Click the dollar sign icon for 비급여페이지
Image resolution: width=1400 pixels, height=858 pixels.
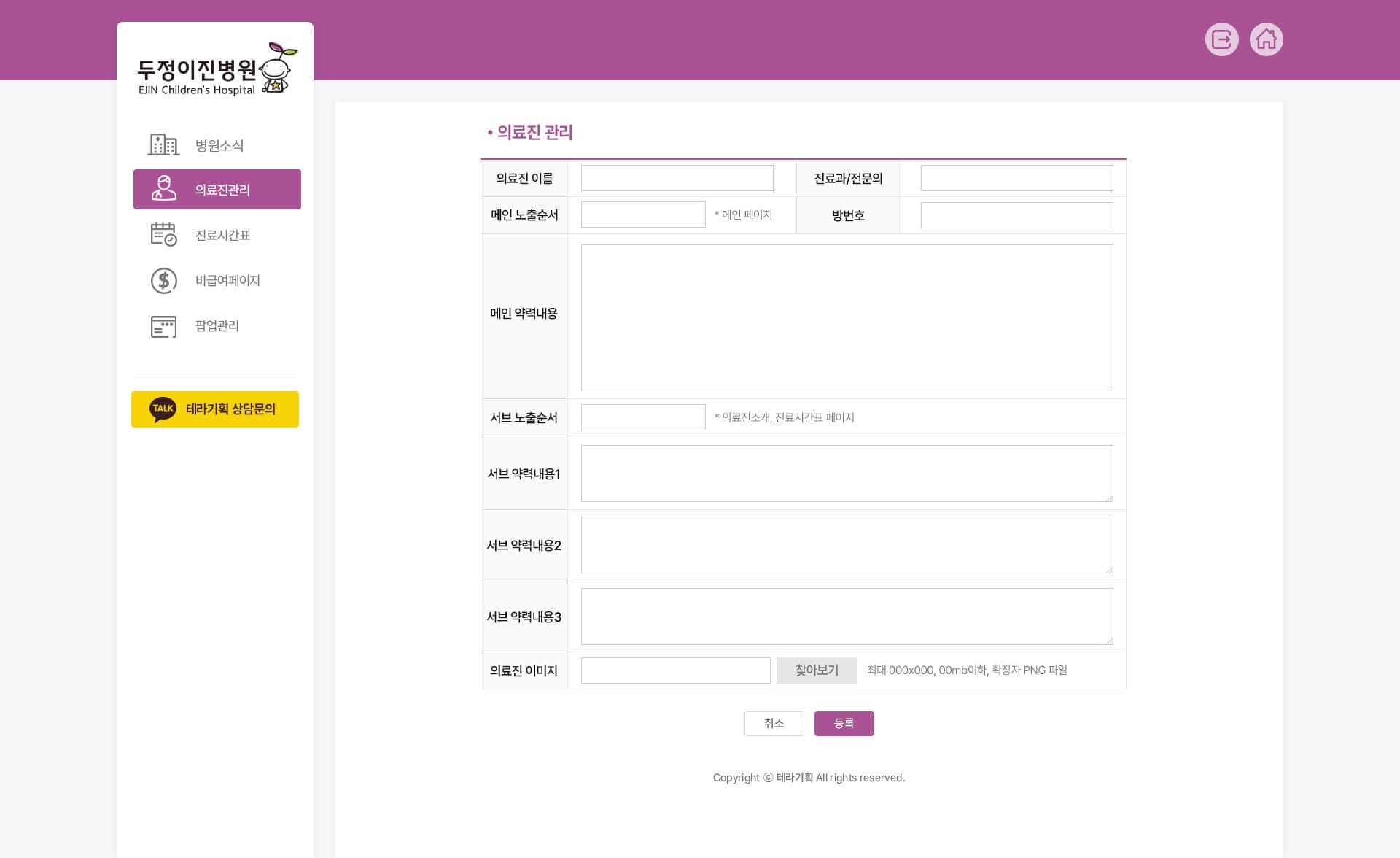pyautogui.click(x=163, y=280)
